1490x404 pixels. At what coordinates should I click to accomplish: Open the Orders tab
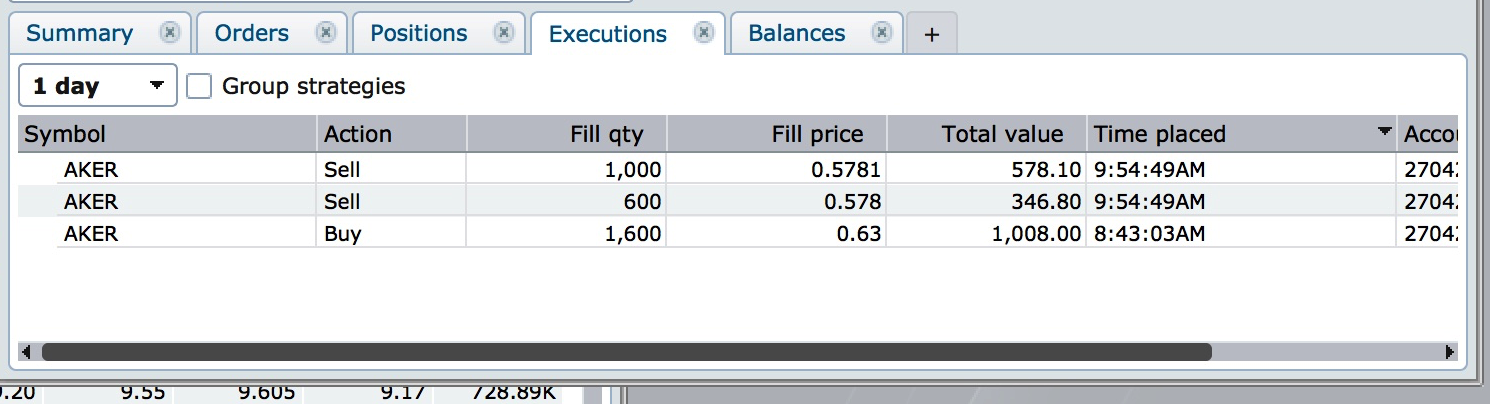click(x=252, y=34)
